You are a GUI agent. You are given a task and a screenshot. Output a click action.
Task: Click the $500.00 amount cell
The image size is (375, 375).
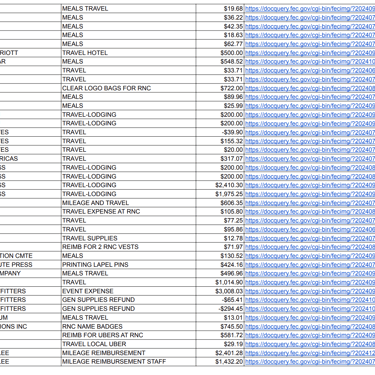pos(220,53)
